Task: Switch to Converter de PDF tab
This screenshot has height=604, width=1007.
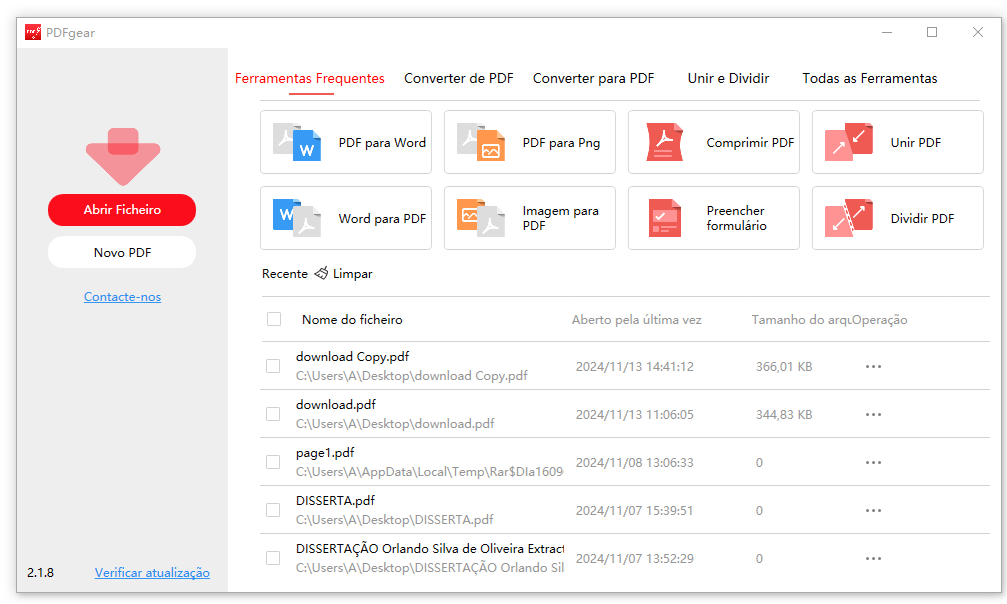Action: coord(459,78)
